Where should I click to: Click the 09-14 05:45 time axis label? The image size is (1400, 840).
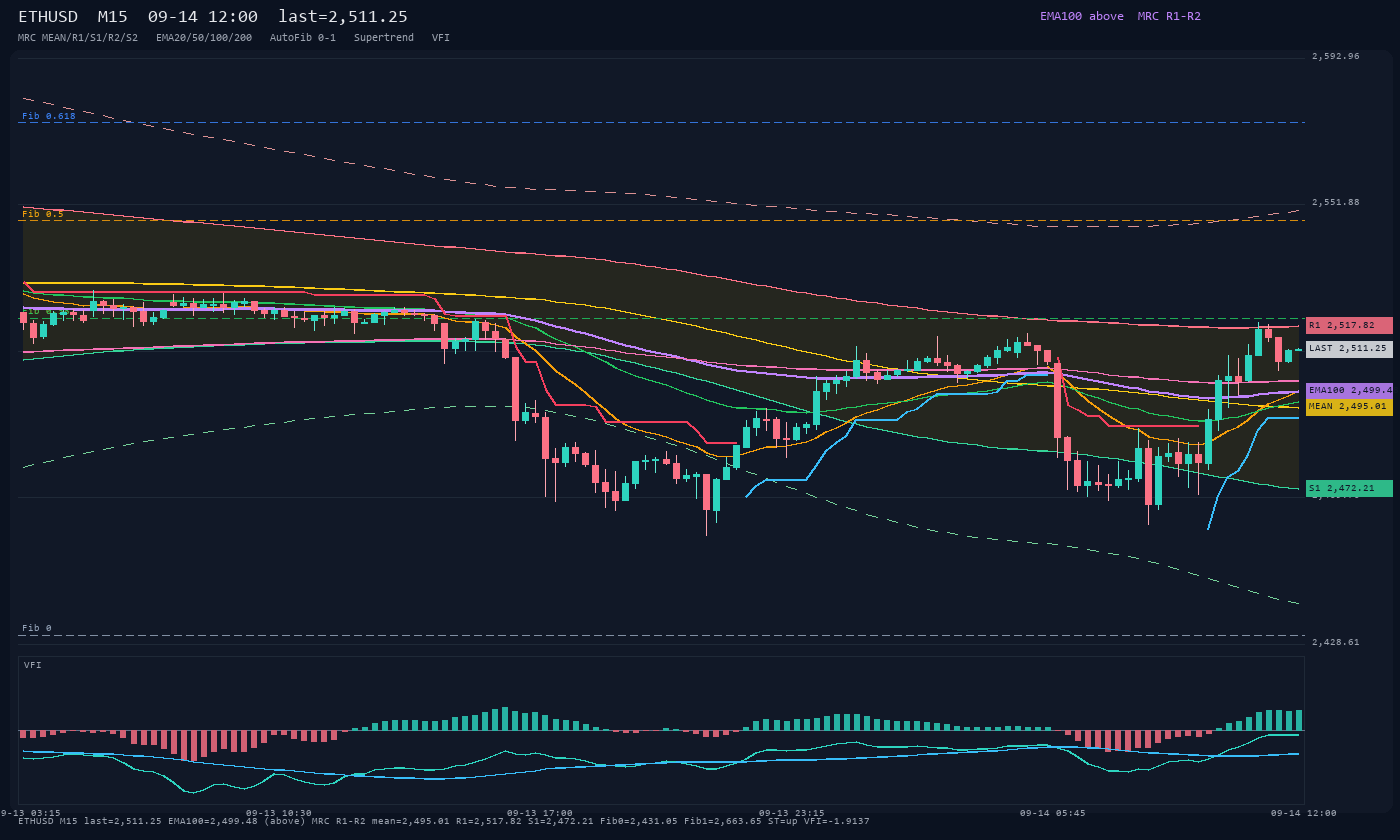1053,813
